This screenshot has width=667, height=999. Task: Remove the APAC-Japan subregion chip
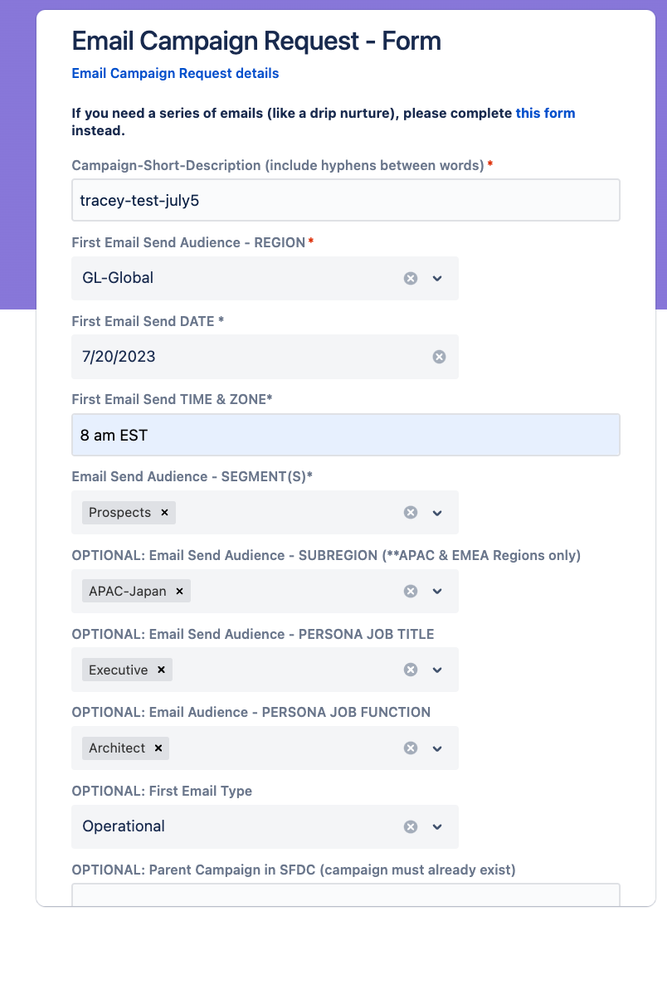pyautogui.click(x=178, y=591)
